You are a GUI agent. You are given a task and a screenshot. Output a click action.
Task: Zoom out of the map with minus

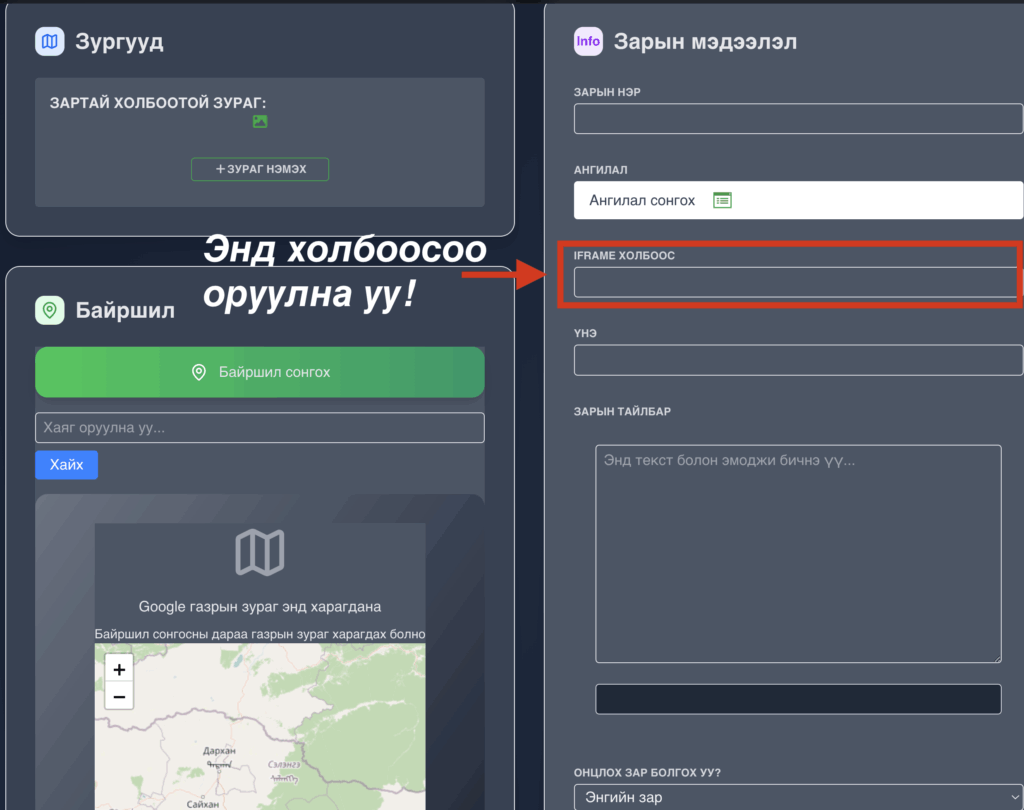(x=119, y=696)
